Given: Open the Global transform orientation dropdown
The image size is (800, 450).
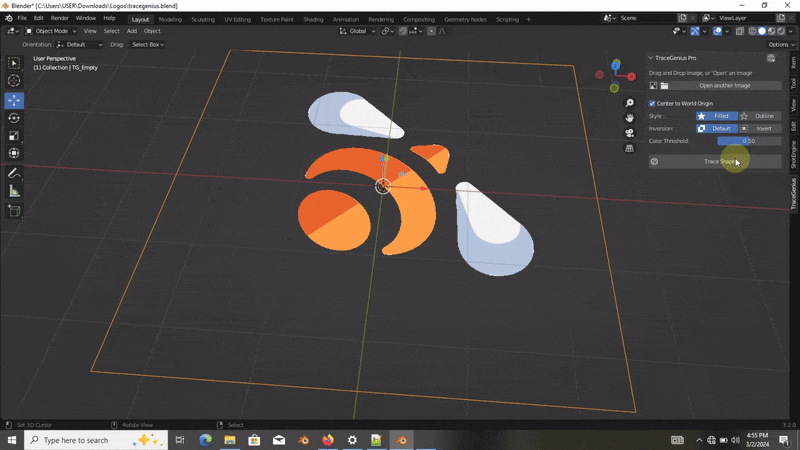Looking at the screenshot, I should [x=357, y=31].
